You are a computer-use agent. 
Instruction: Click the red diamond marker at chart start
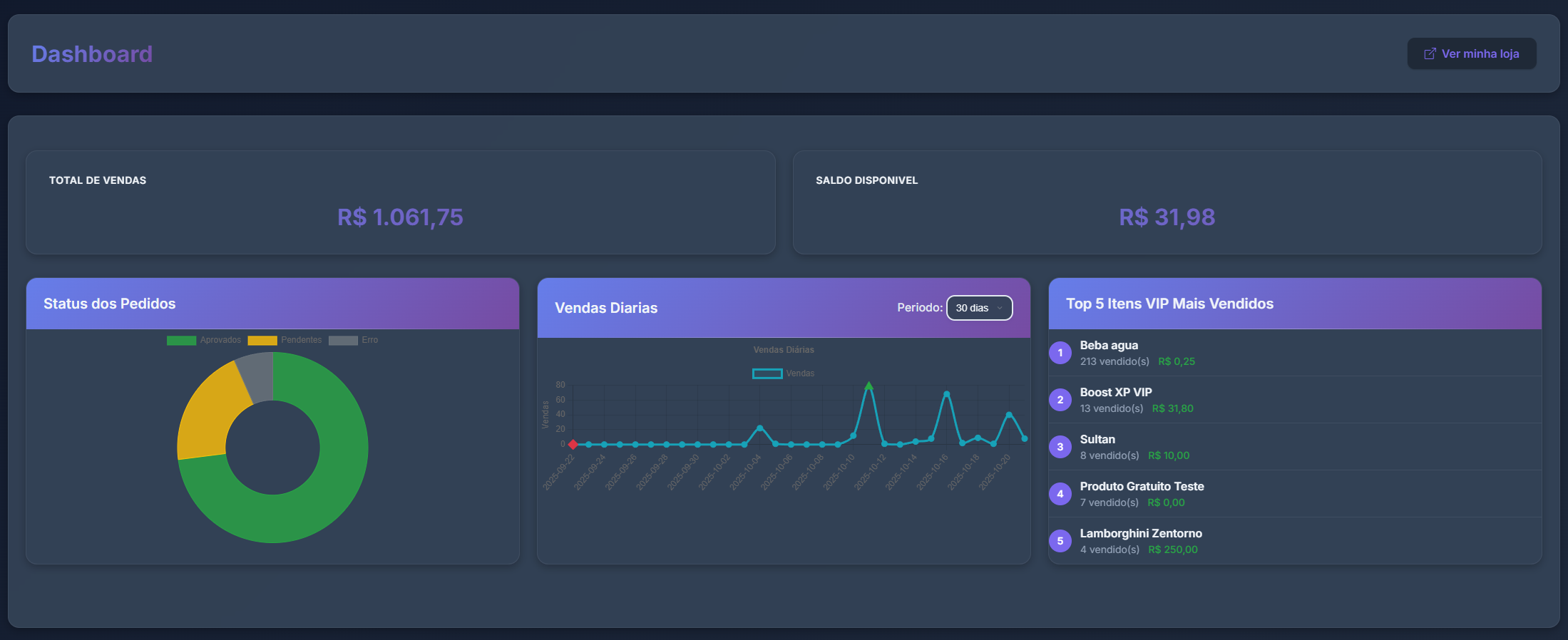click(573, 445)
